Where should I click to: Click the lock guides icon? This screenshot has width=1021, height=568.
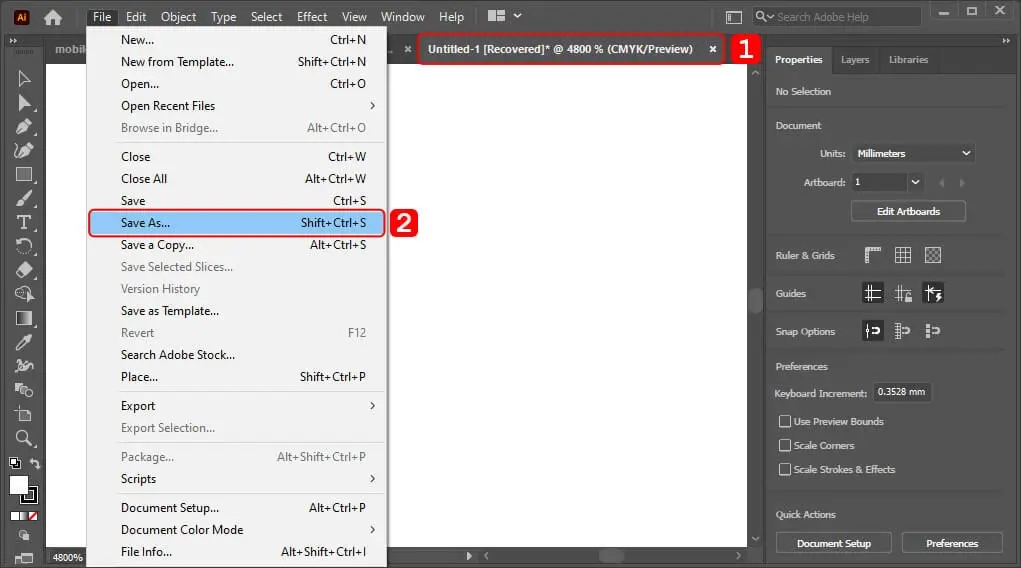coord(903,293)
